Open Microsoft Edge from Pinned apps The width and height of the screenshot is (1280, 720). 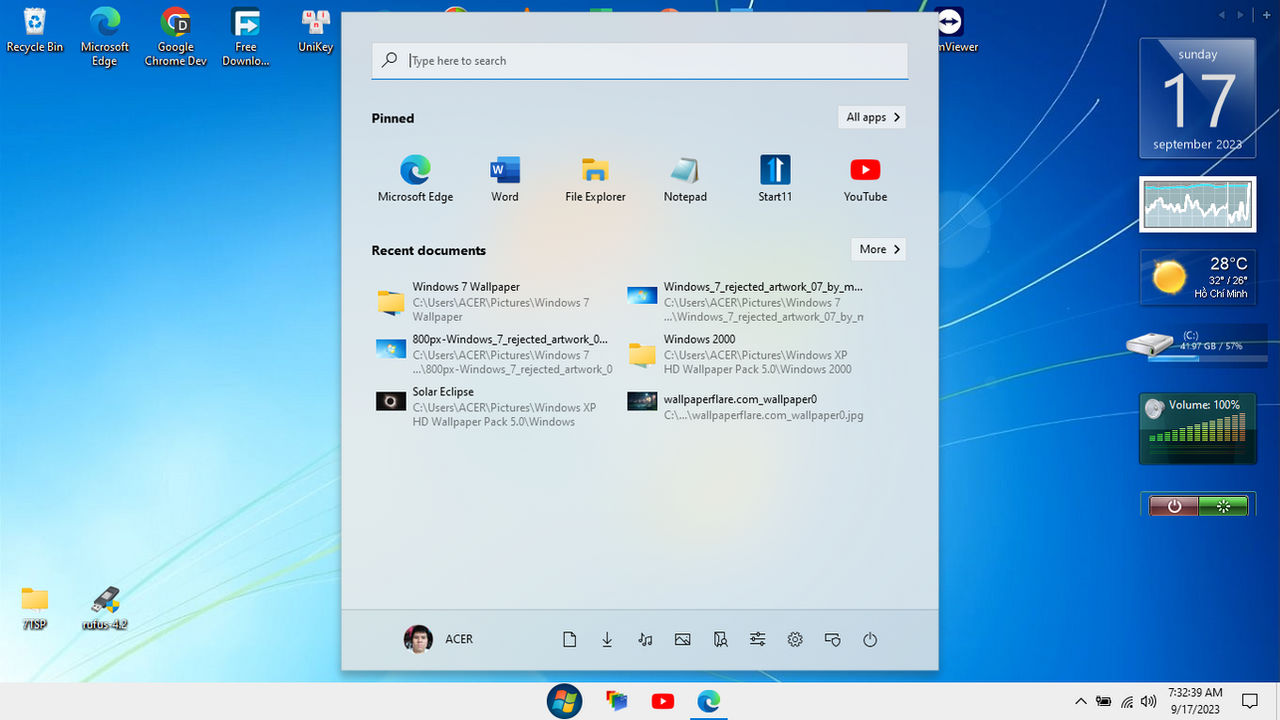[x=415, y=179]
